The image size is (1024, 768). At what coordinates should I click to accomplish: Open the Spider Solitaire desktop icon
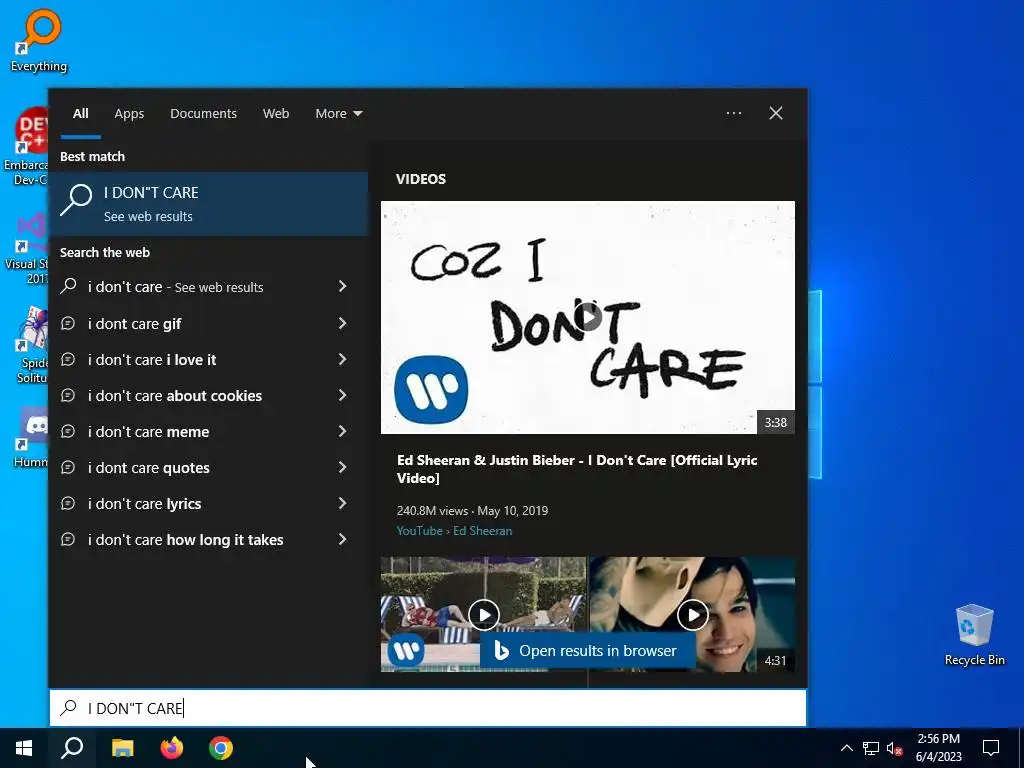click(x=31, y=345)
